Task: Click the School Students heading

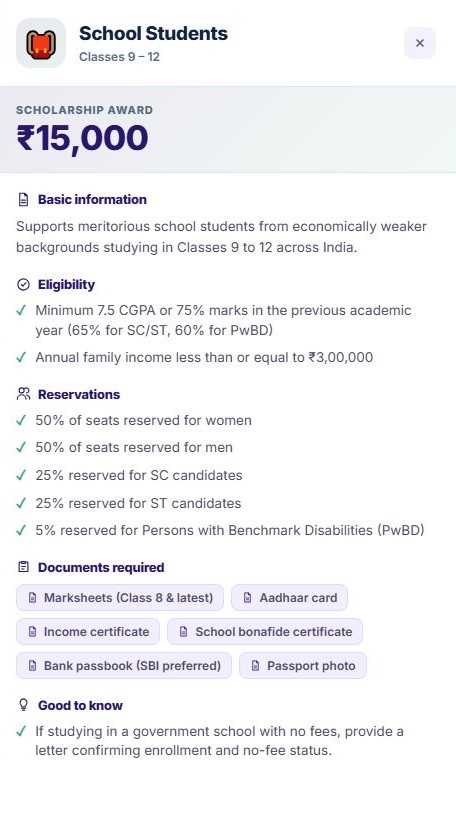Action: tap(154, 33)
